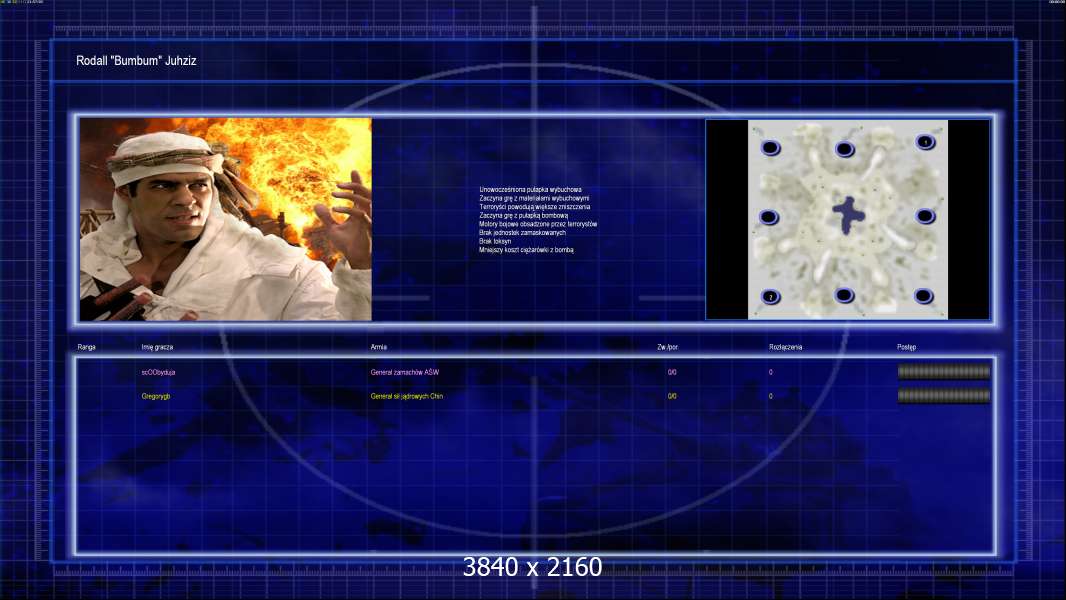Click the line "Zaczyna grę z pułapką bombową"
Image resolution: width=1066 pixels, height=600 pixels.
click(523, 215)
